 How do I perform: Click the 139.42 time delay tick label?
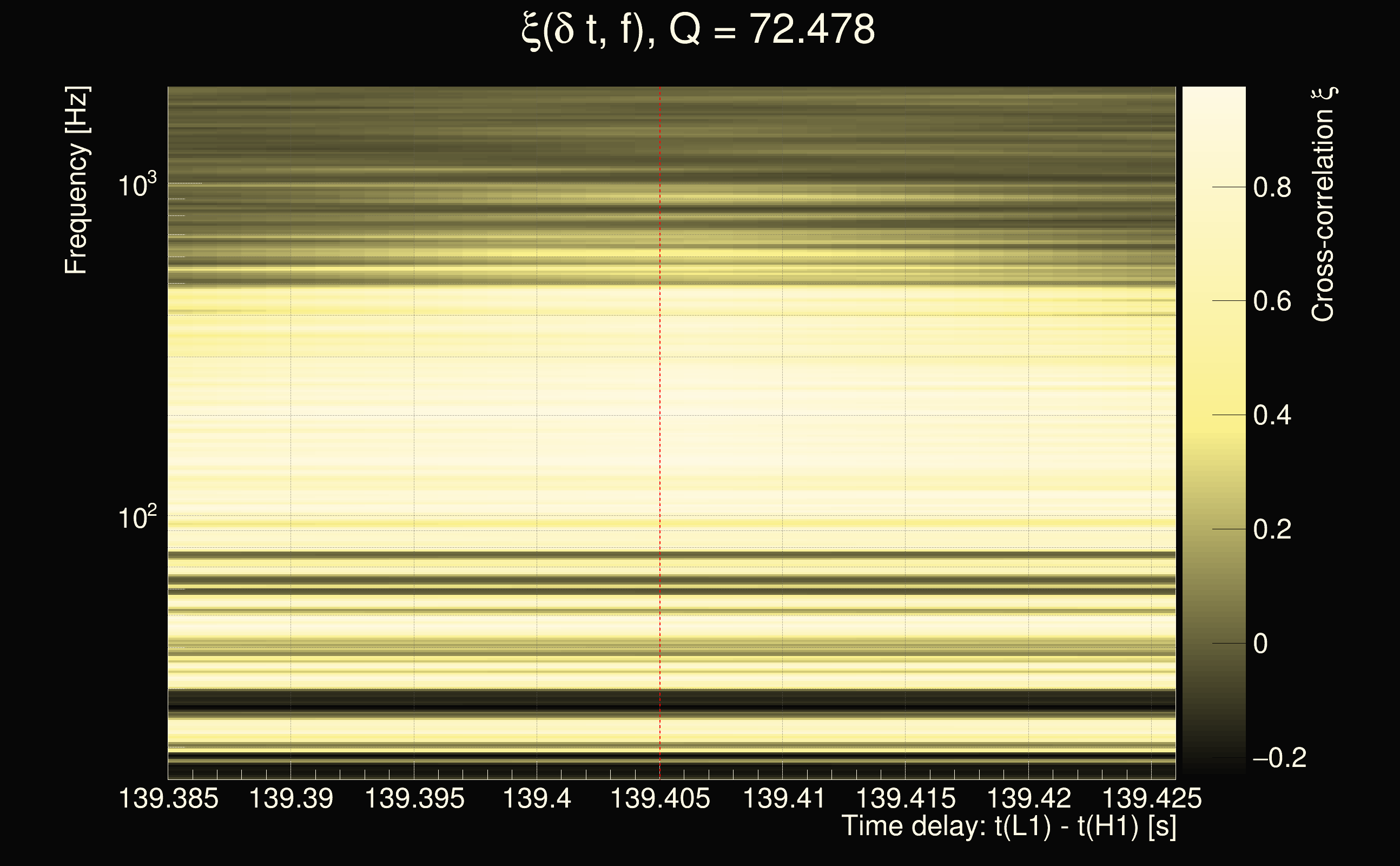[1028, 798]
